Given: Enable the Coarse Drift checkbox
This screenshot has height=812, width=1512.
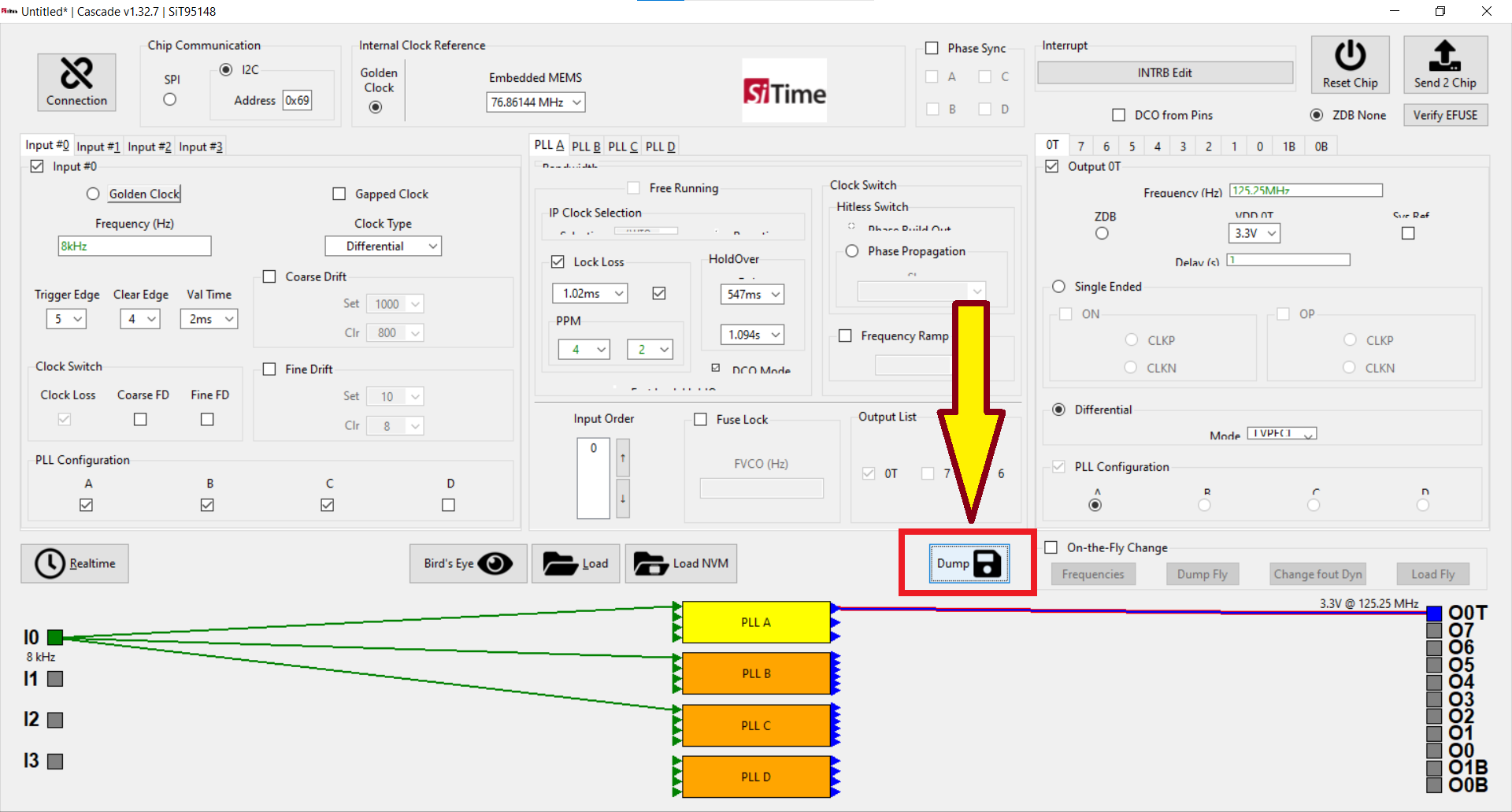Looking at the screenshot, I should point(269,276).
